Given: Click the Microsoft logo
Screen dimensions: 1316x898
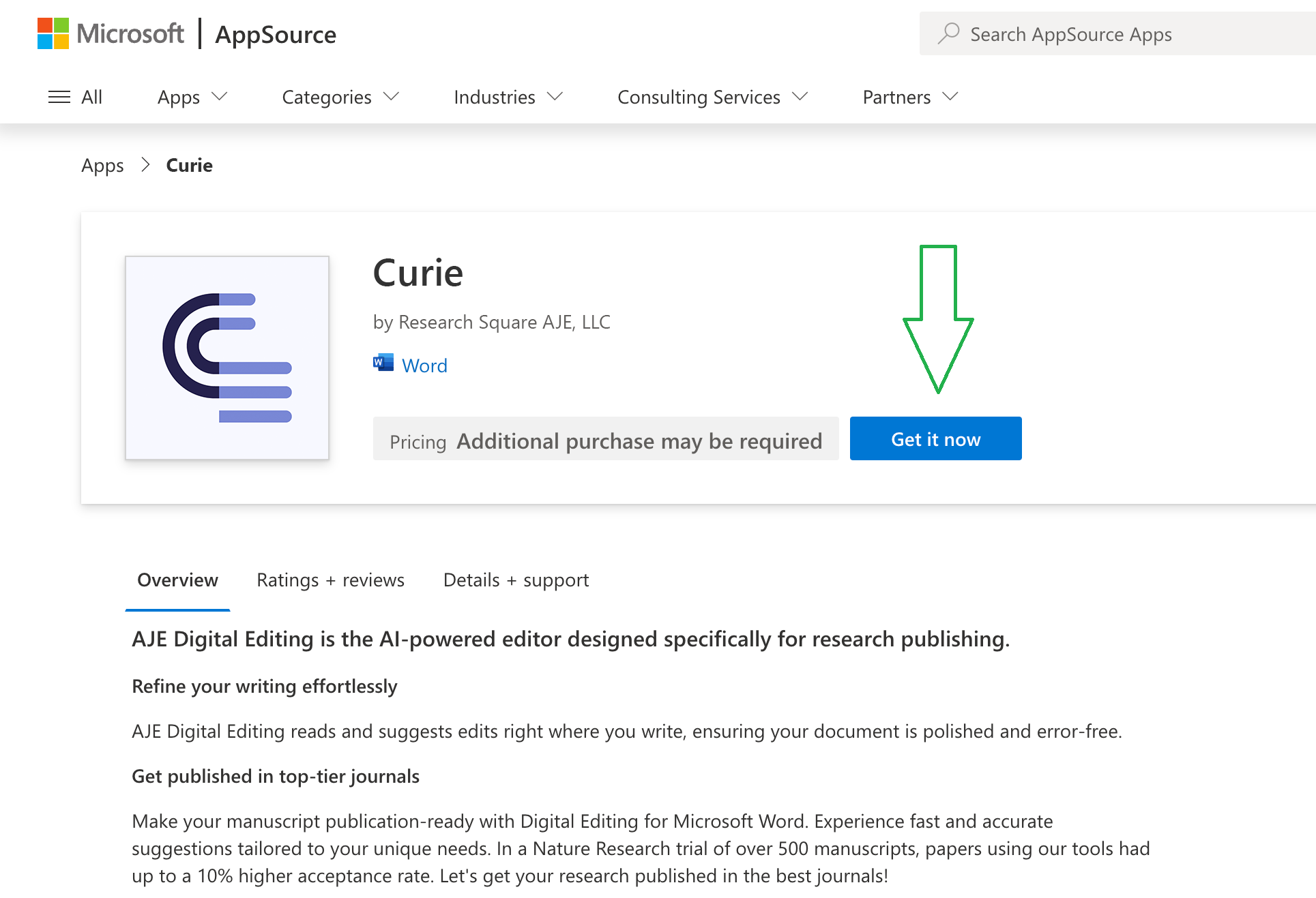Looking at the screenshot, I should tap(111, 33).
